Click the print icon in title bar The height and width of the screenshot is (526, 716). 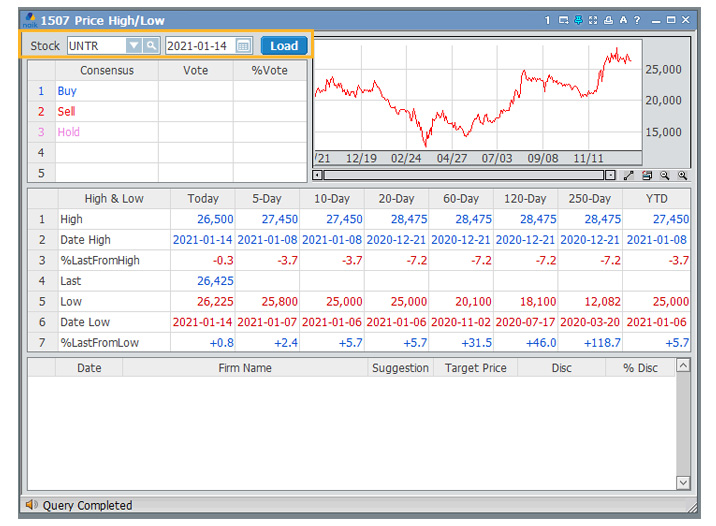(x=608, y=20)
